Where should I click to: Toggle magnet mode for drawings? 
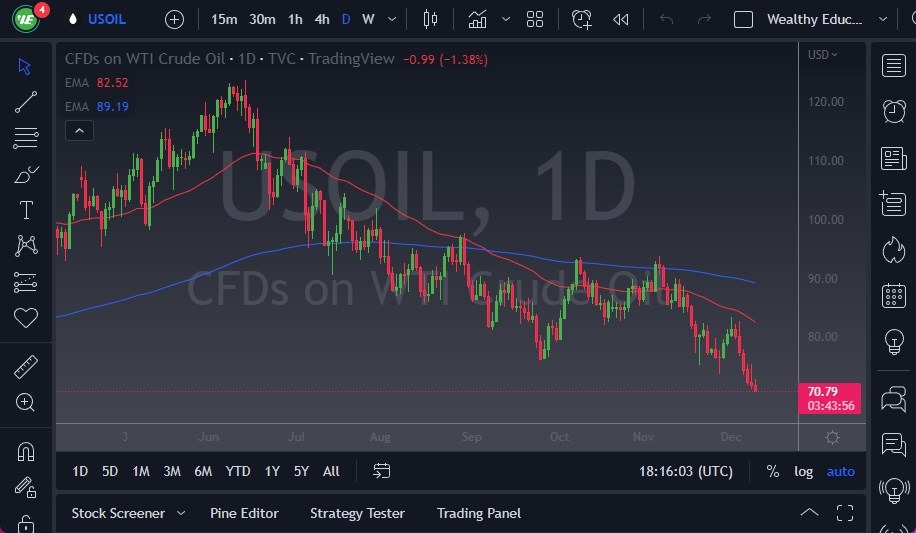26,451
